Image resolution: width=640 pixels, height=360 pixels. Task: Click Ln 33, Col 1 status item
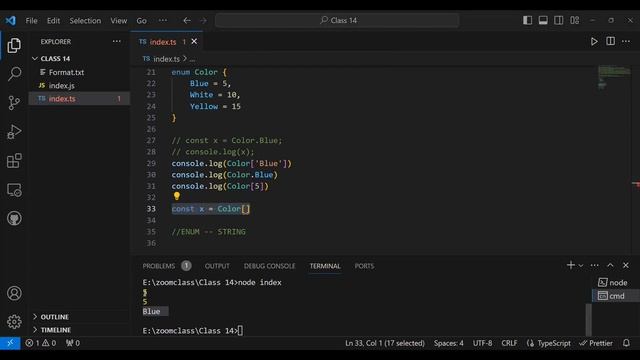(x=384, y=343)
